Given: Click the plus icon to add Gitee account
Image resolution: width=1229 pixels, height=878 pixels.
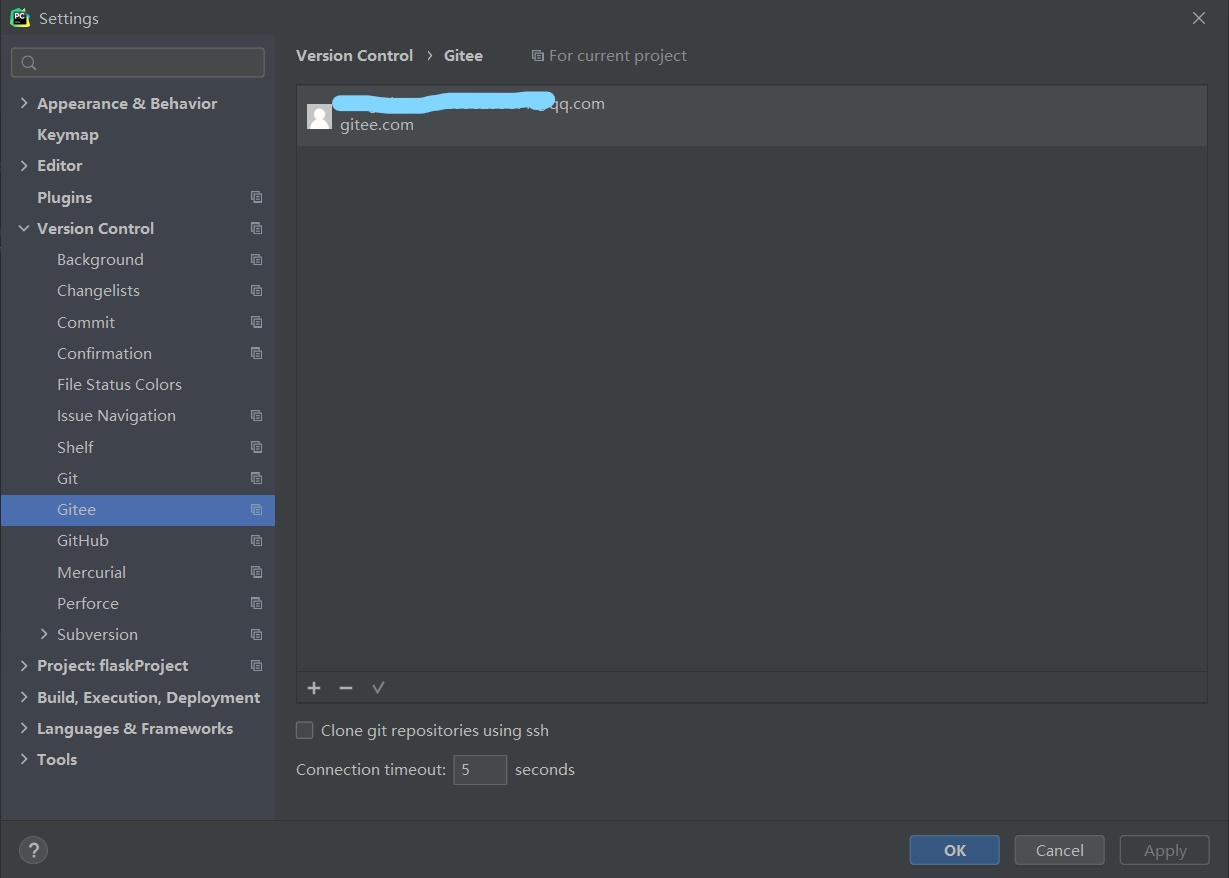Looking at the screenshot, I should 314,688.
